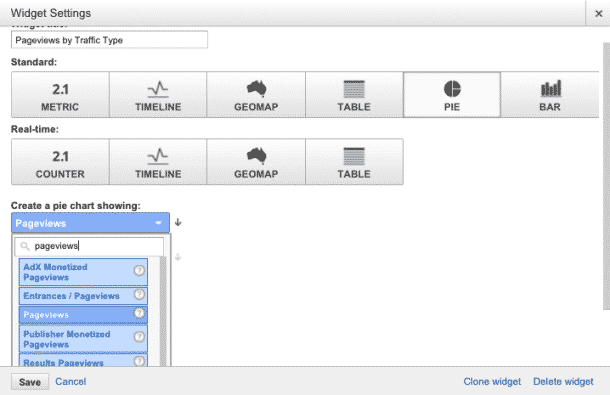Choose the highlighted Pageviews option
The image size is (610, 395).
pyautogui.click(x=83, y=315)
